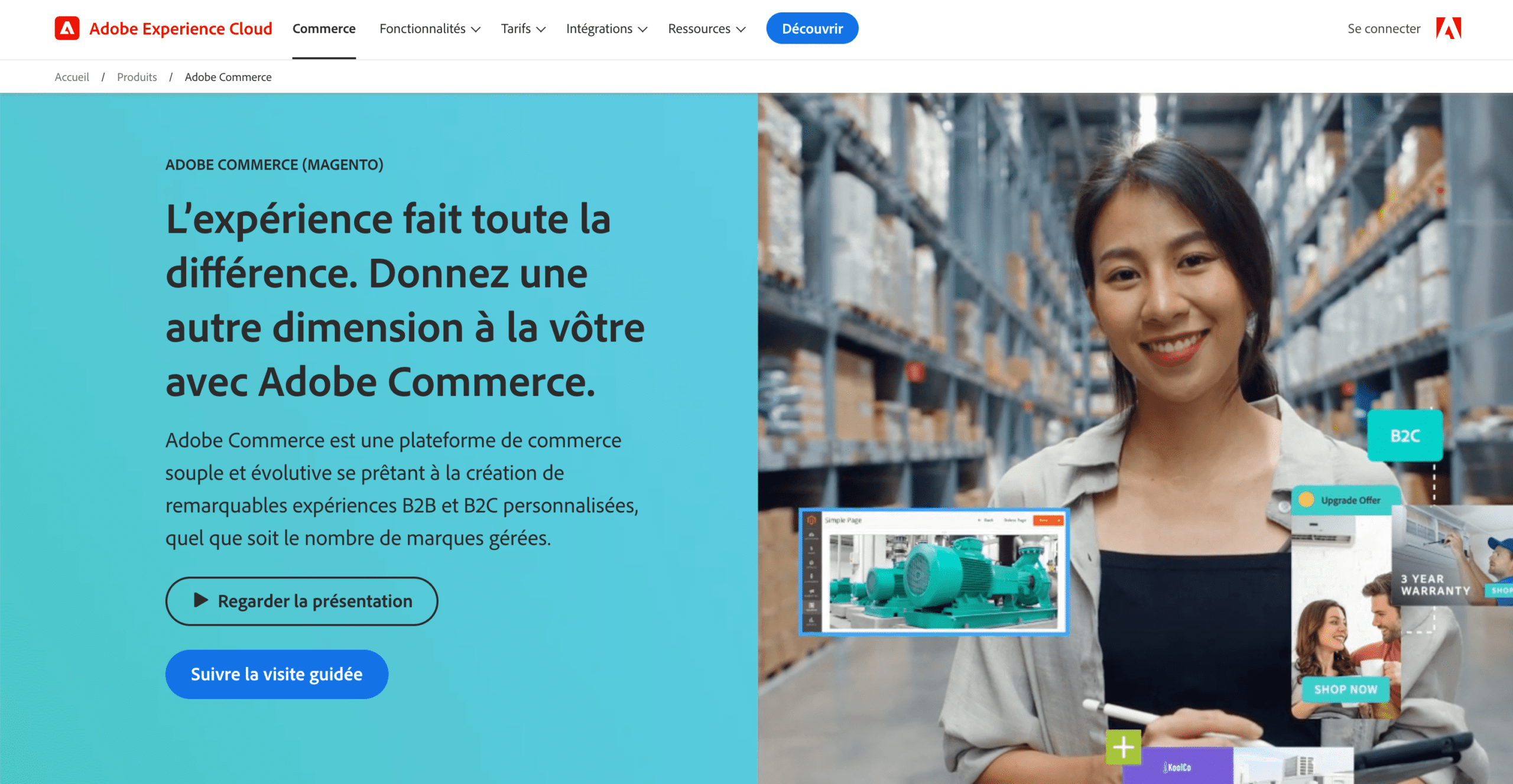The height and width of the screenshot is (784, 1513).
Task: Click the green plus icon on hero image
Action: (x=1123, y=747)
